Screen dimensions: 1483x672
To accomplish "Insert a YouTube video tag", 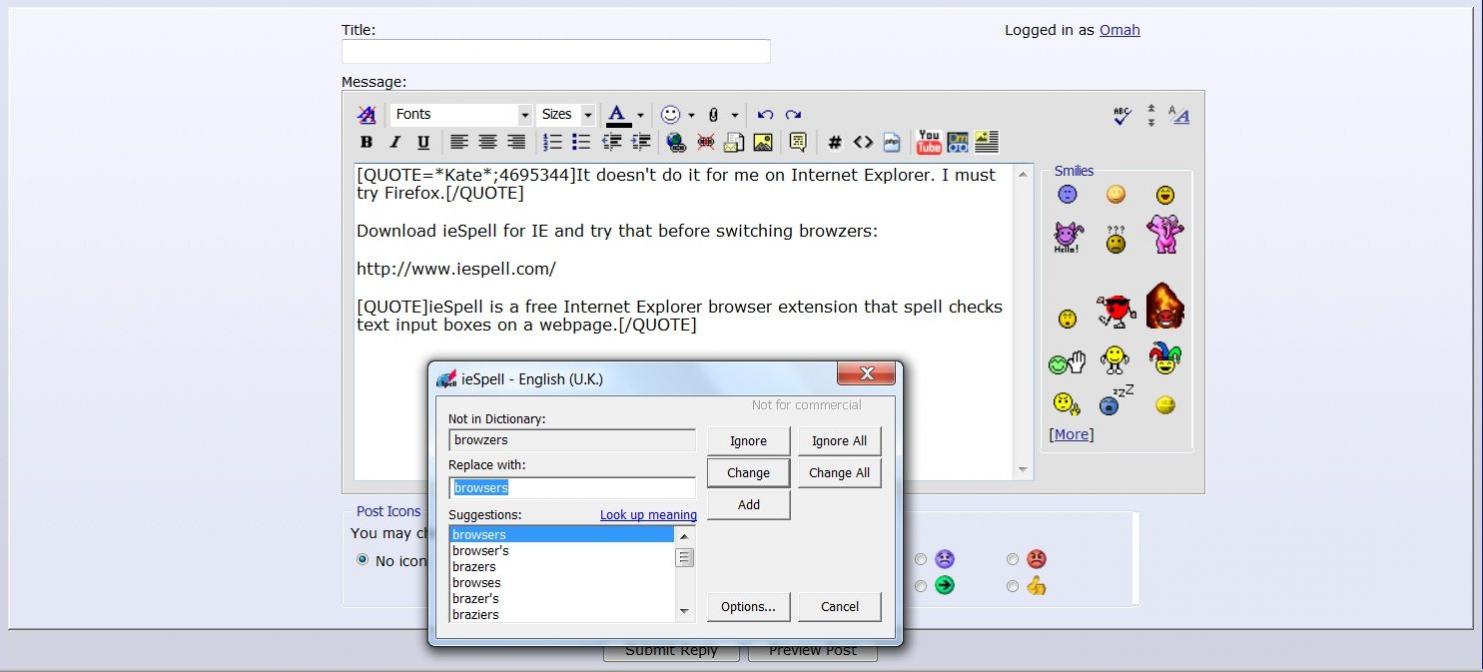I will coord(929,143).
